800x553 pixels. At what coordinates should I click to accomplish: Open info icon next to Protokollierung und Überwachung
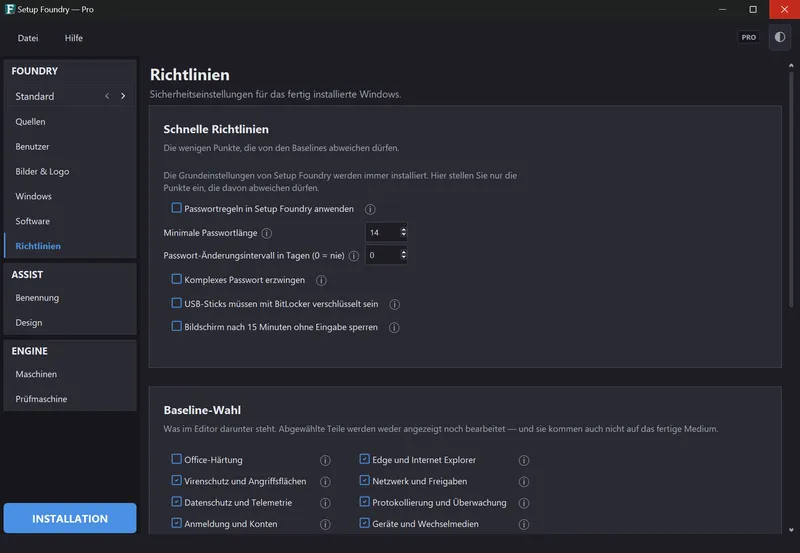click(523, 503)
